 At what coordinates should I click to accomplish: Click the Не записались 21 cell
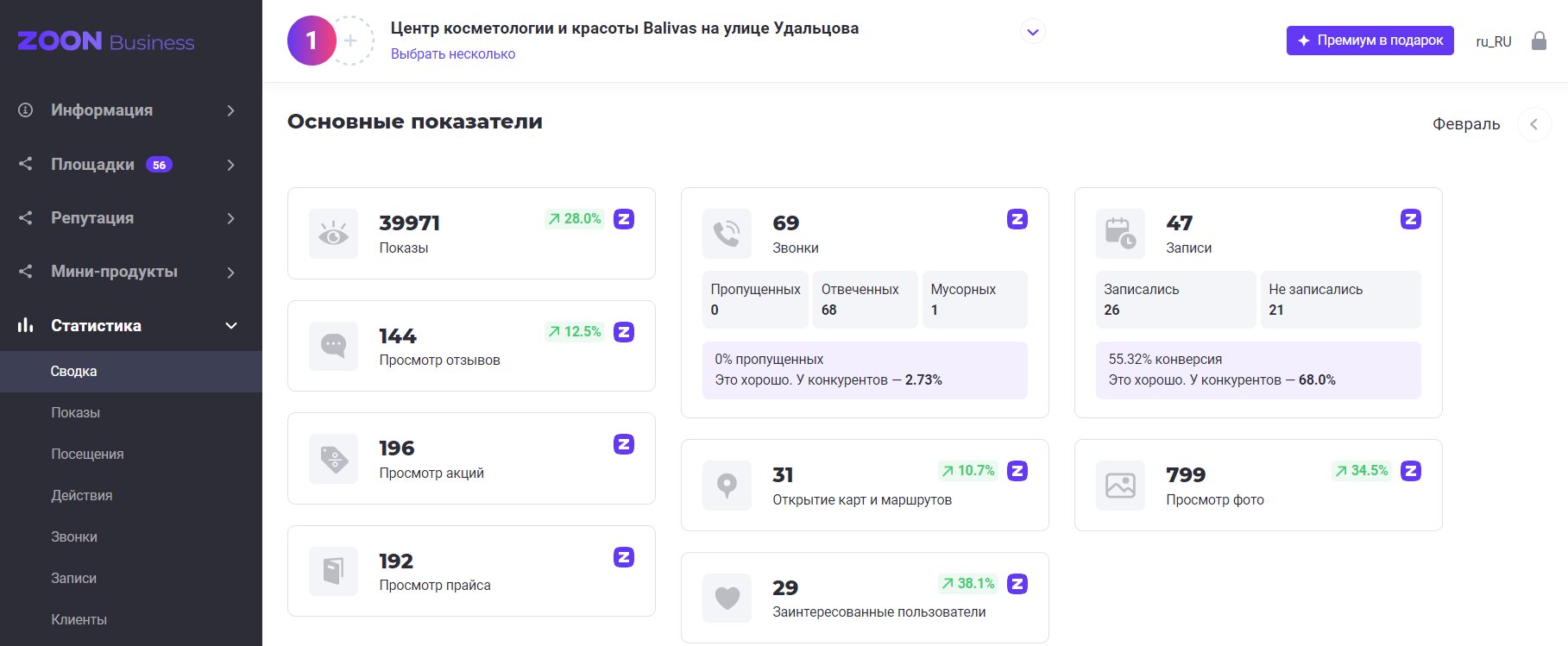(x=1341, y=299)
